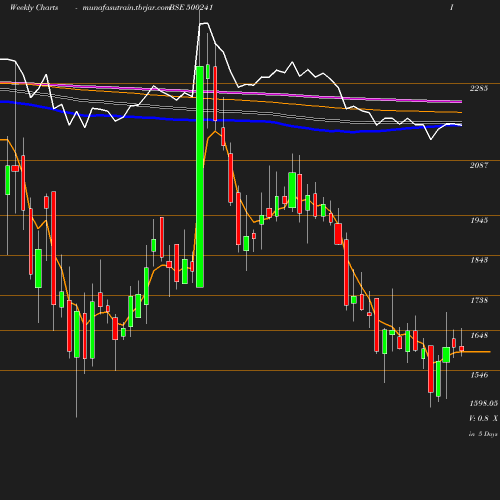Screen dimensions: 500x500
Task: Click the 'in 5 Days' label
Action: [x=483, y=434]
